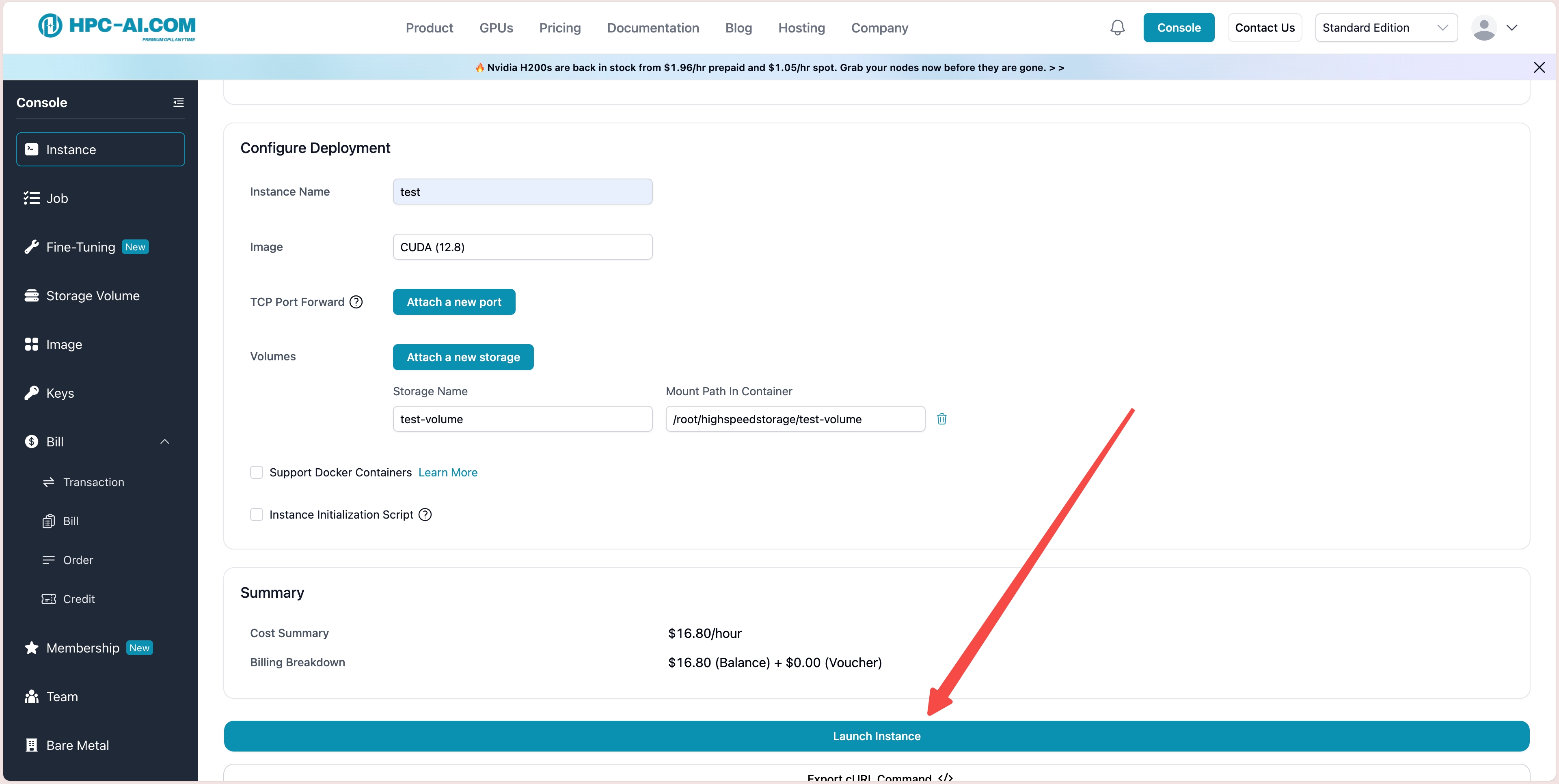Collapse the Console sidebar menu icon
Image resolution: width=1559 pixels, height=784 pixels.
coord(179,102)
